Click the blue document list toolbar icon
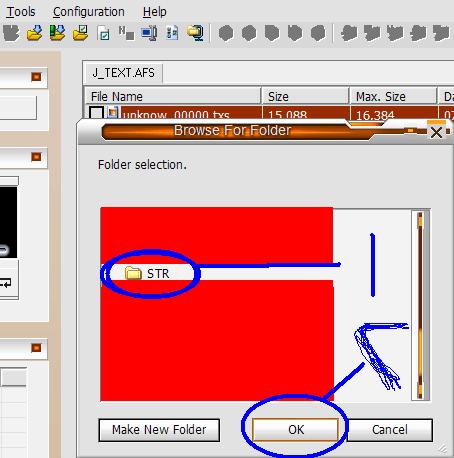The width and height of the screenshot is (454, 458). tap(172, 33)
